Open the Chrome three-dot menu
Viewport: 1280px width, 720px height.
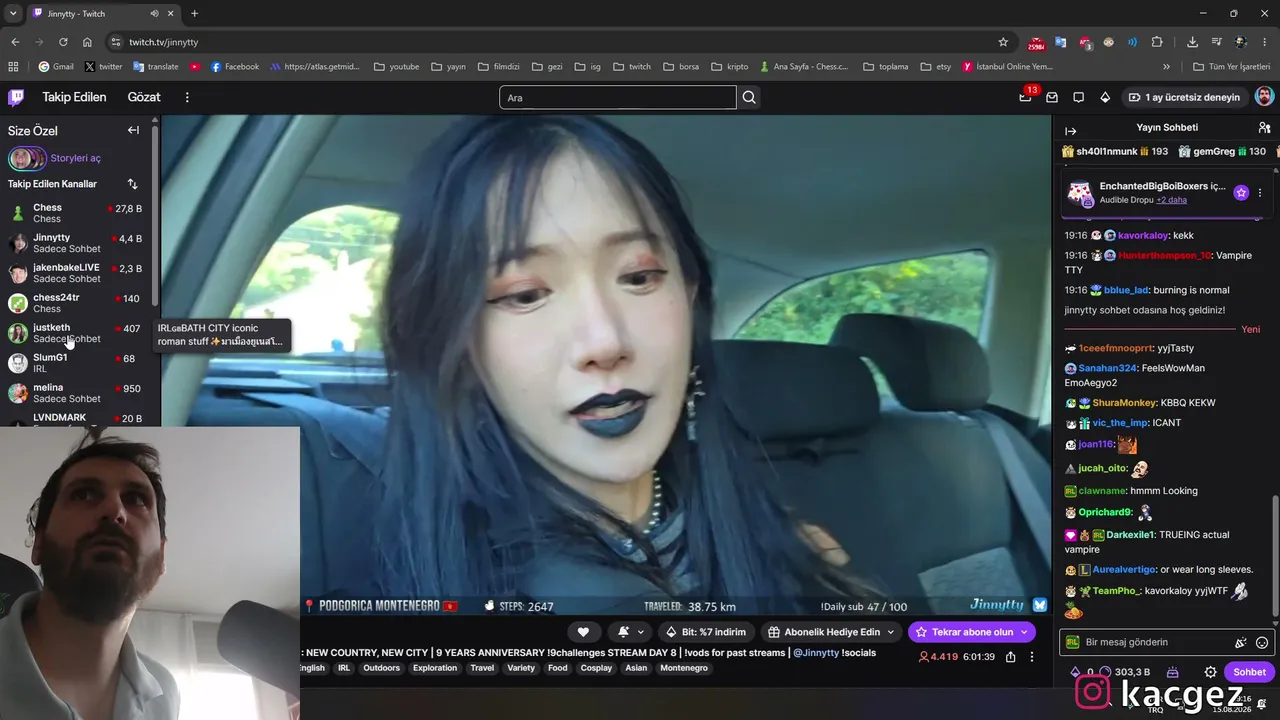coord(1264,42)
